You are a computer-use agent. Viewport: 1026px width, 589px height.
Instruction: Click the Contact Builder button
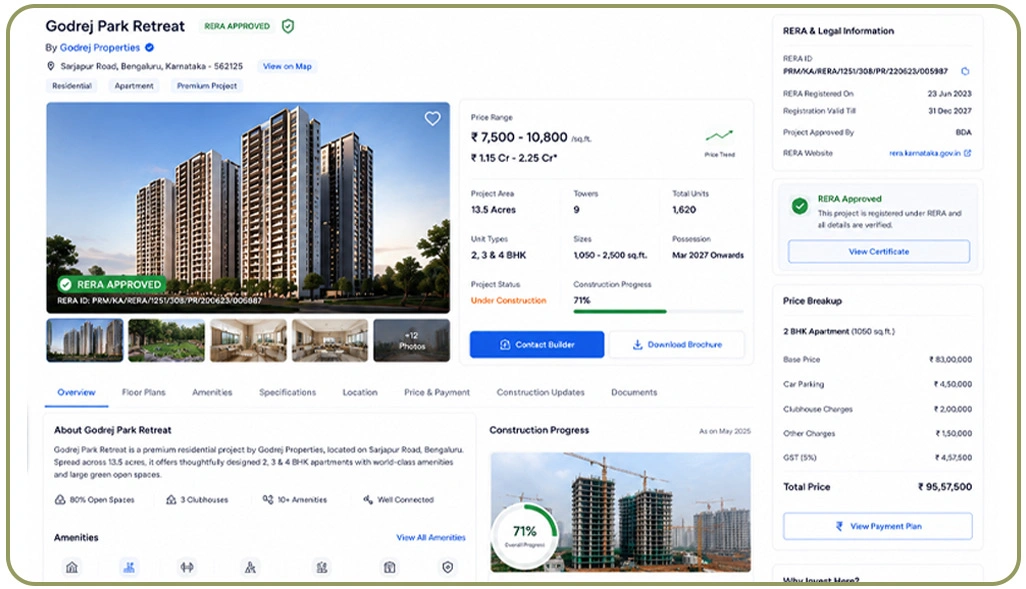point(537,344)
